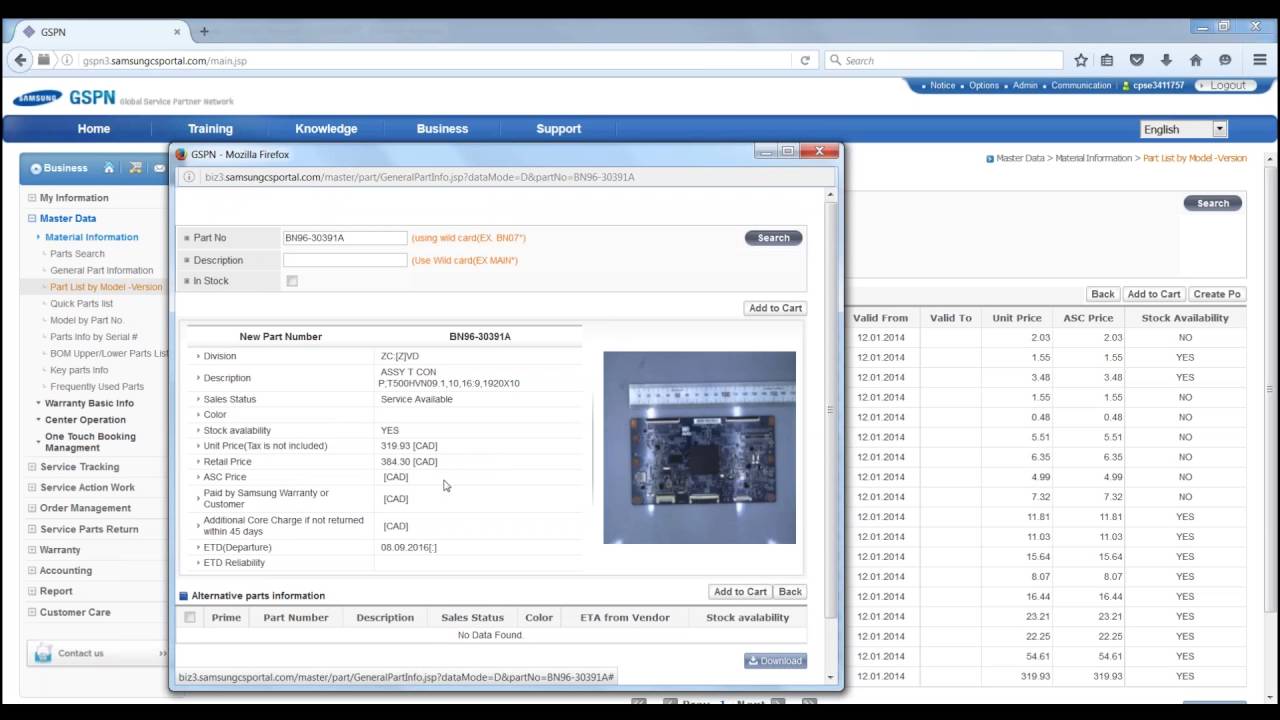Expand Order Management section

coord(32,508)
